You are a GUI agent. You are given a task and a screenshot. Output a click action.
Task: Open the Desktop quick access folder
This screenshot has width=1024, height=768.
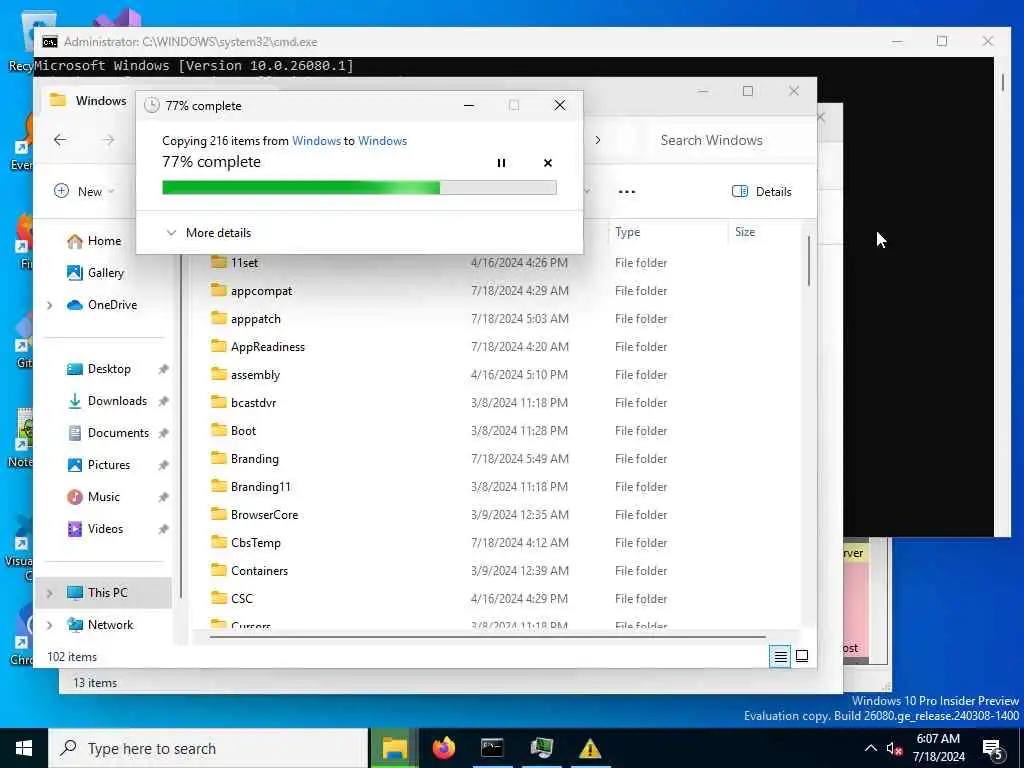tap(99, 369)
